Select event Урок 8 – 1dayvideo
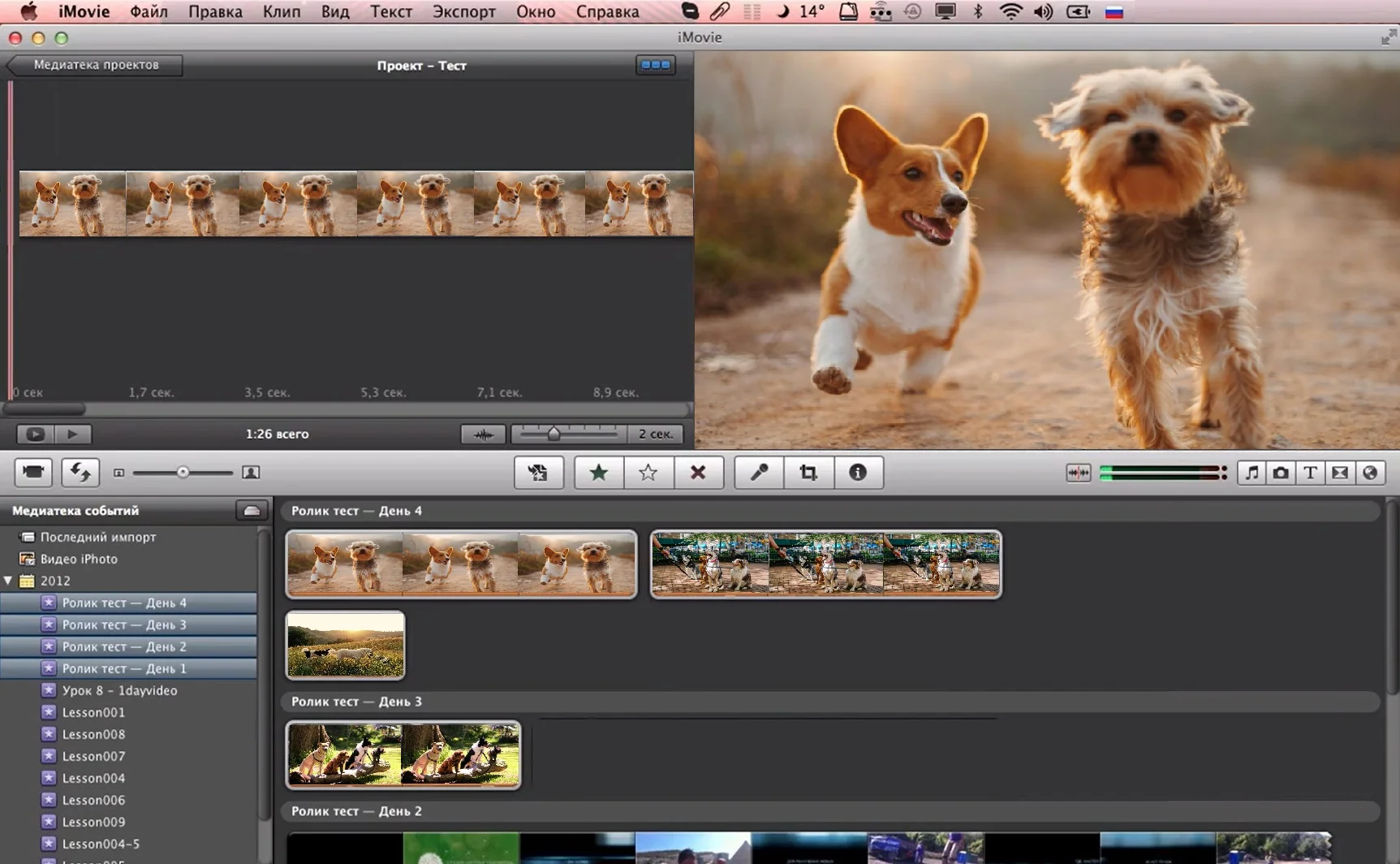Screen dimensions: 1400x864 tap(119, 690)
